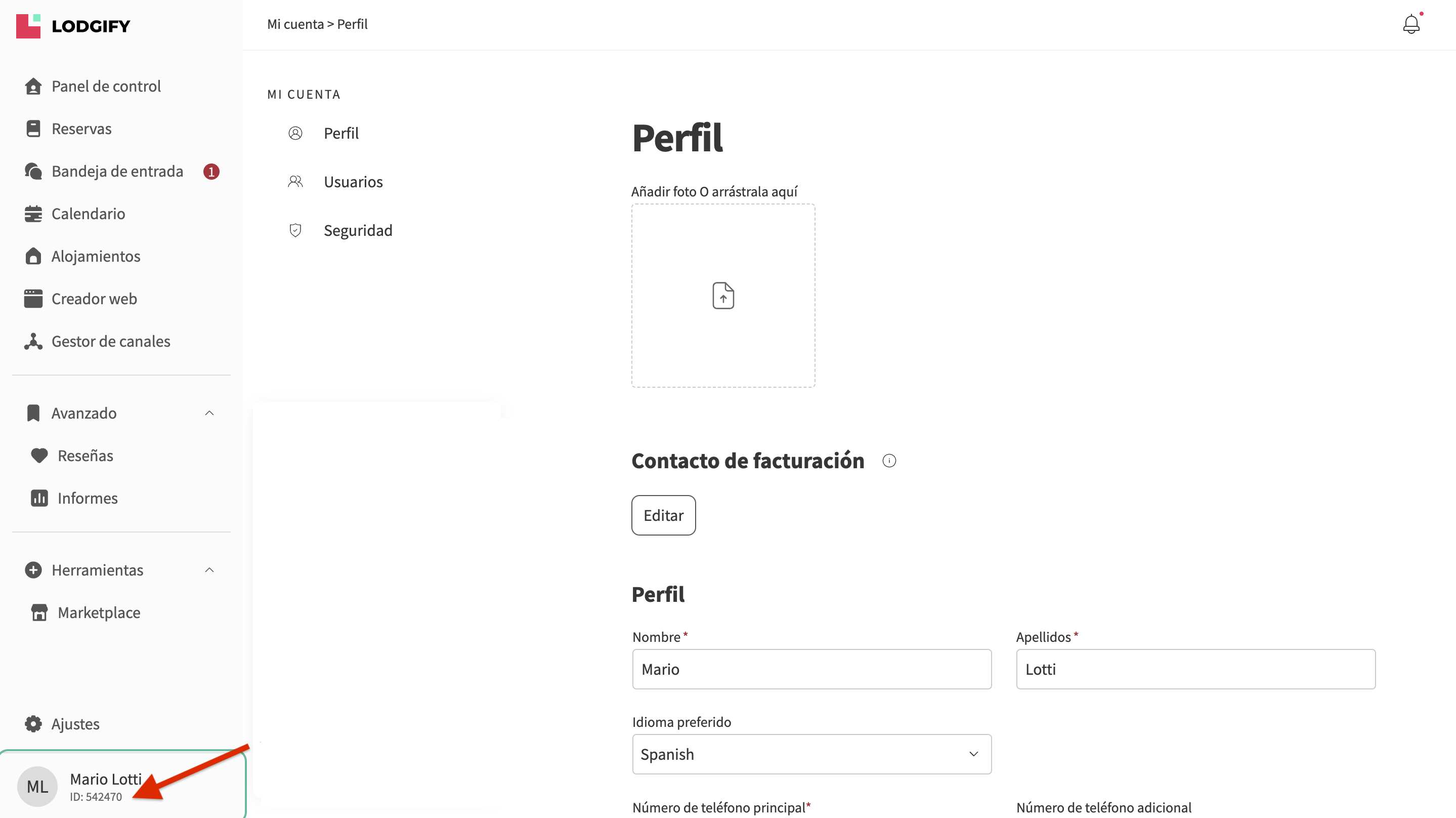Open the notifications bell icon

[1411, 24]
